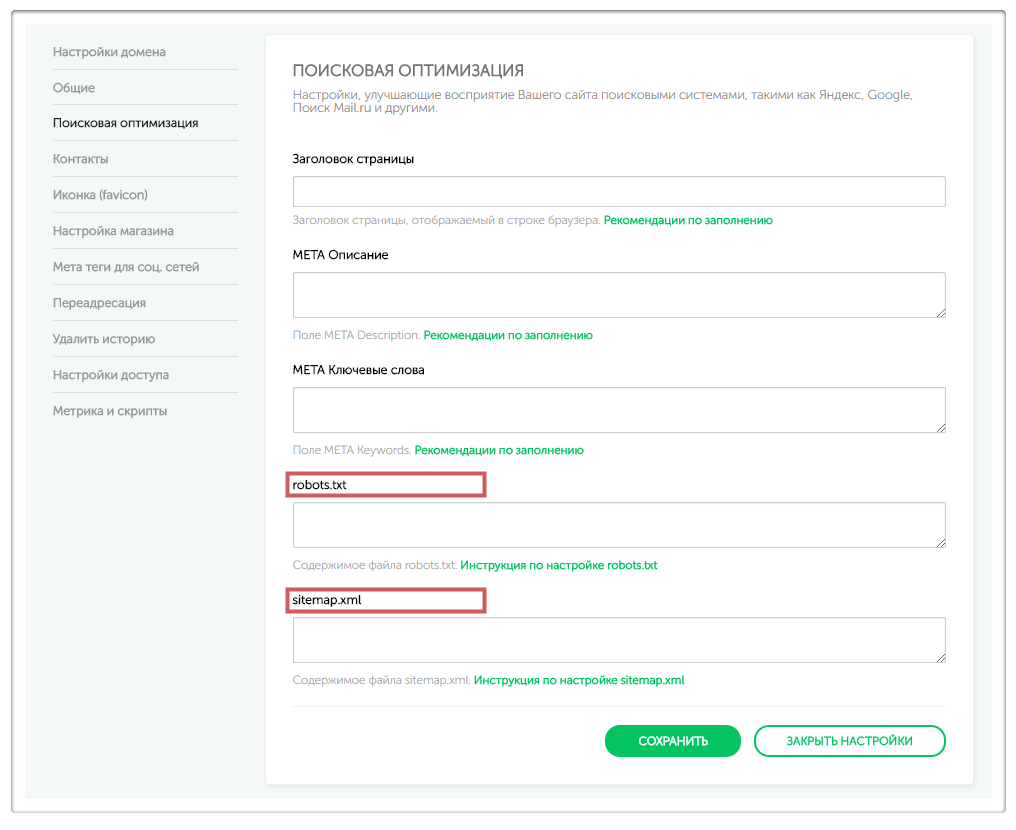
Task: Go to Контакты settings
Action: click(x=80, y=159)
